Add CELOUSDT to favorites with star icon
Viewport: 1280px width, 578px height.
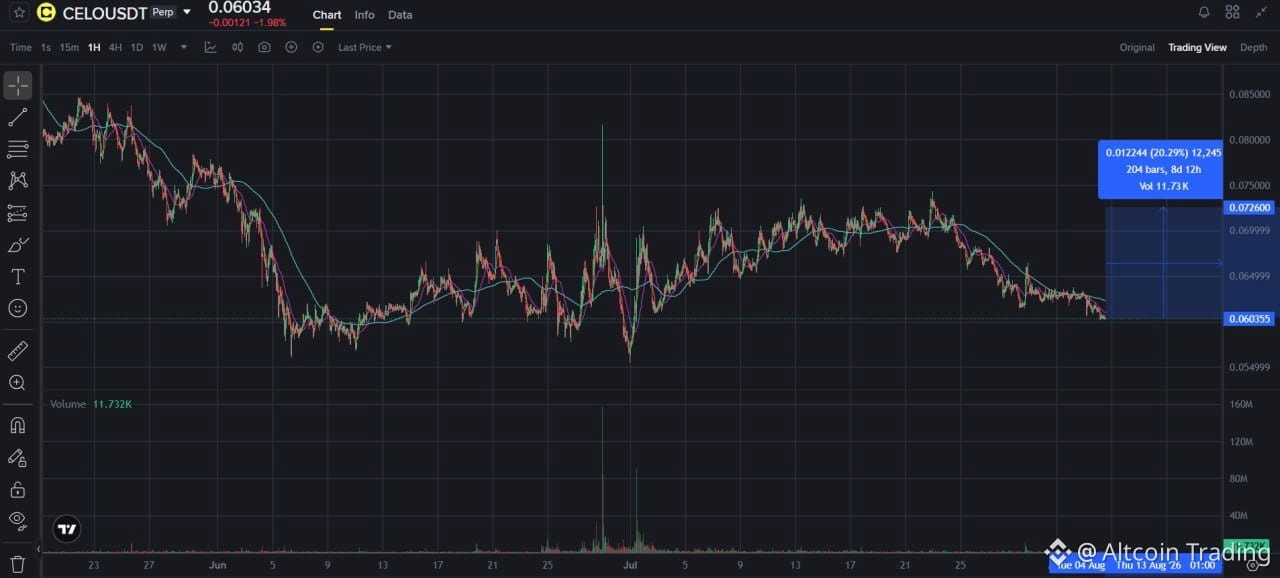18,13
